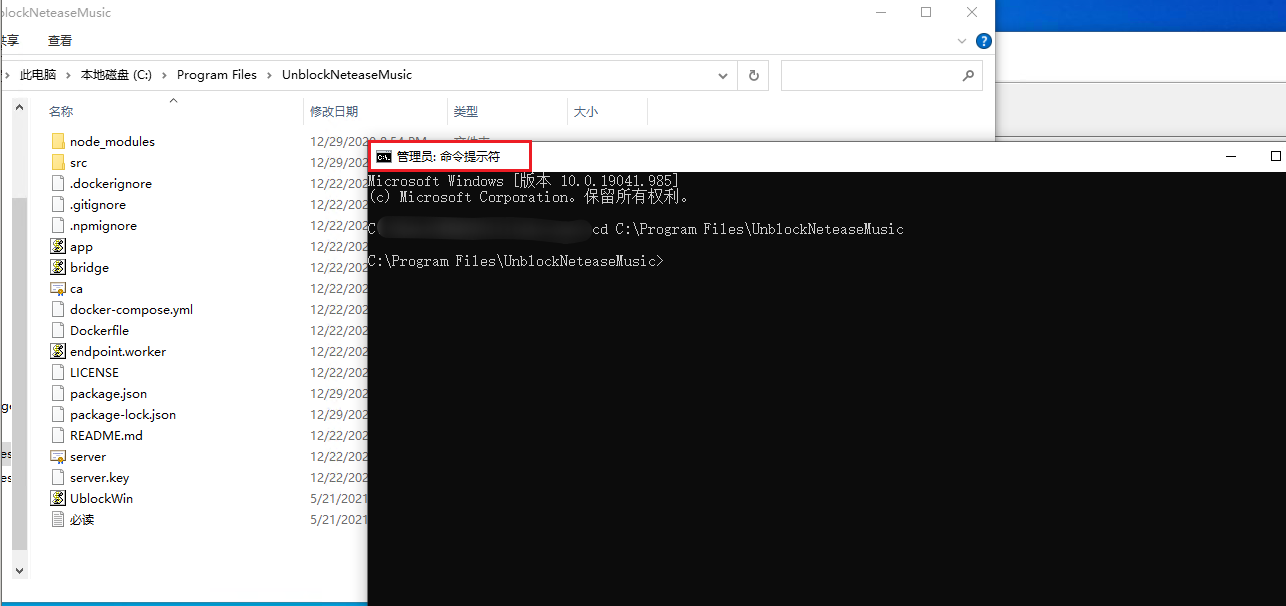Navigate to Program Files via breadcrumb
The height and width of the screenshot is (606, 1286).
(216, 74)
